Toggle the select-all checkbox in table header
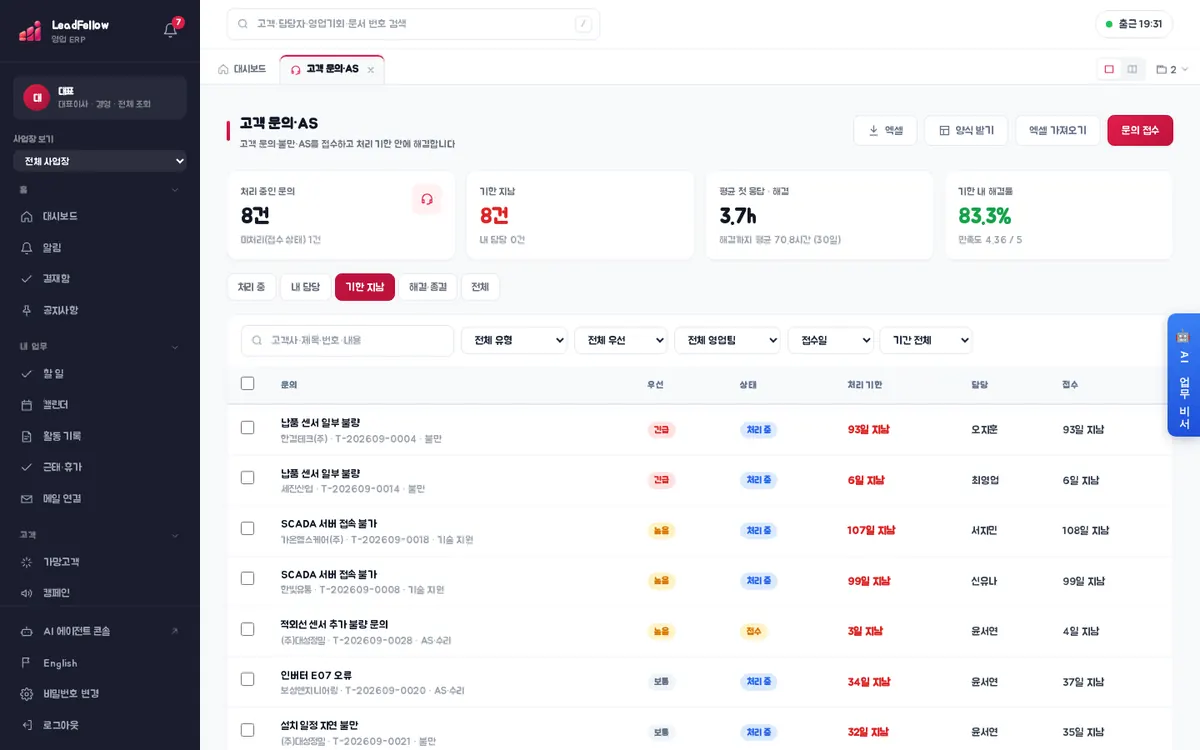Screen dimensions: 1200x750 pyautogui.click(x=248, y=383)
